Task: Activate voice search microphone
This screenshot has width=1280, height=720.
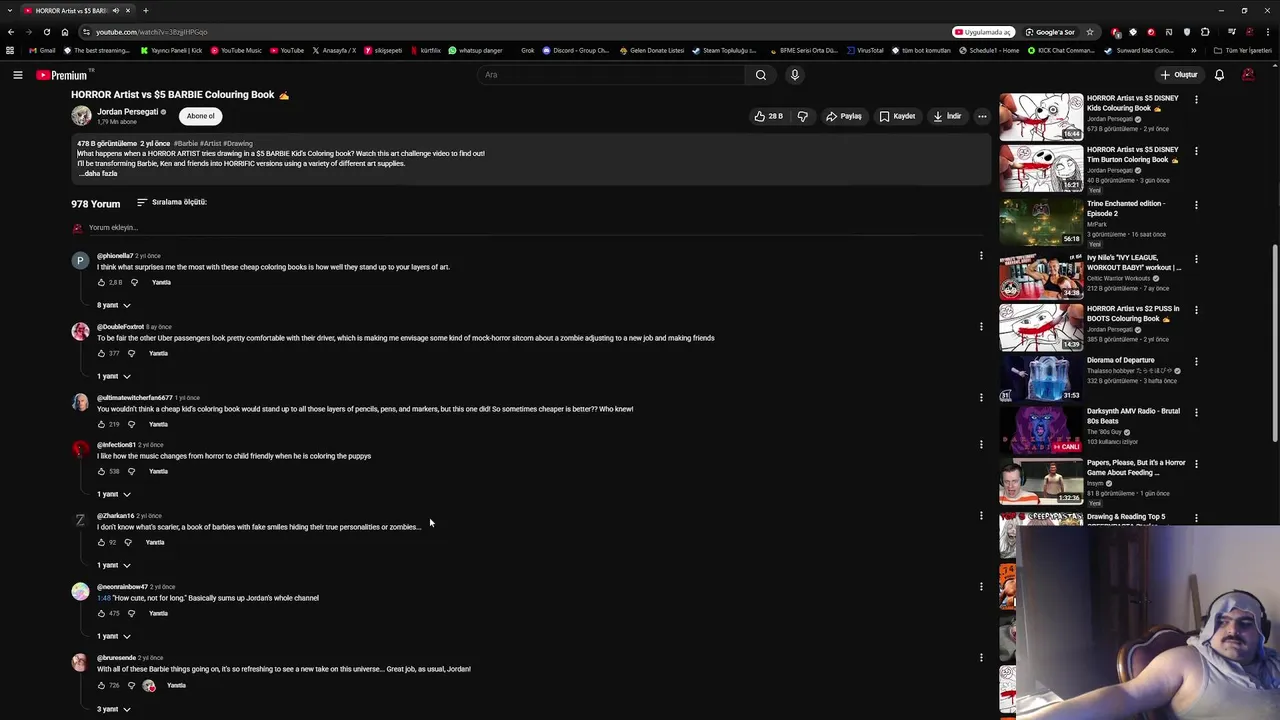Action: tap(794, 75)
